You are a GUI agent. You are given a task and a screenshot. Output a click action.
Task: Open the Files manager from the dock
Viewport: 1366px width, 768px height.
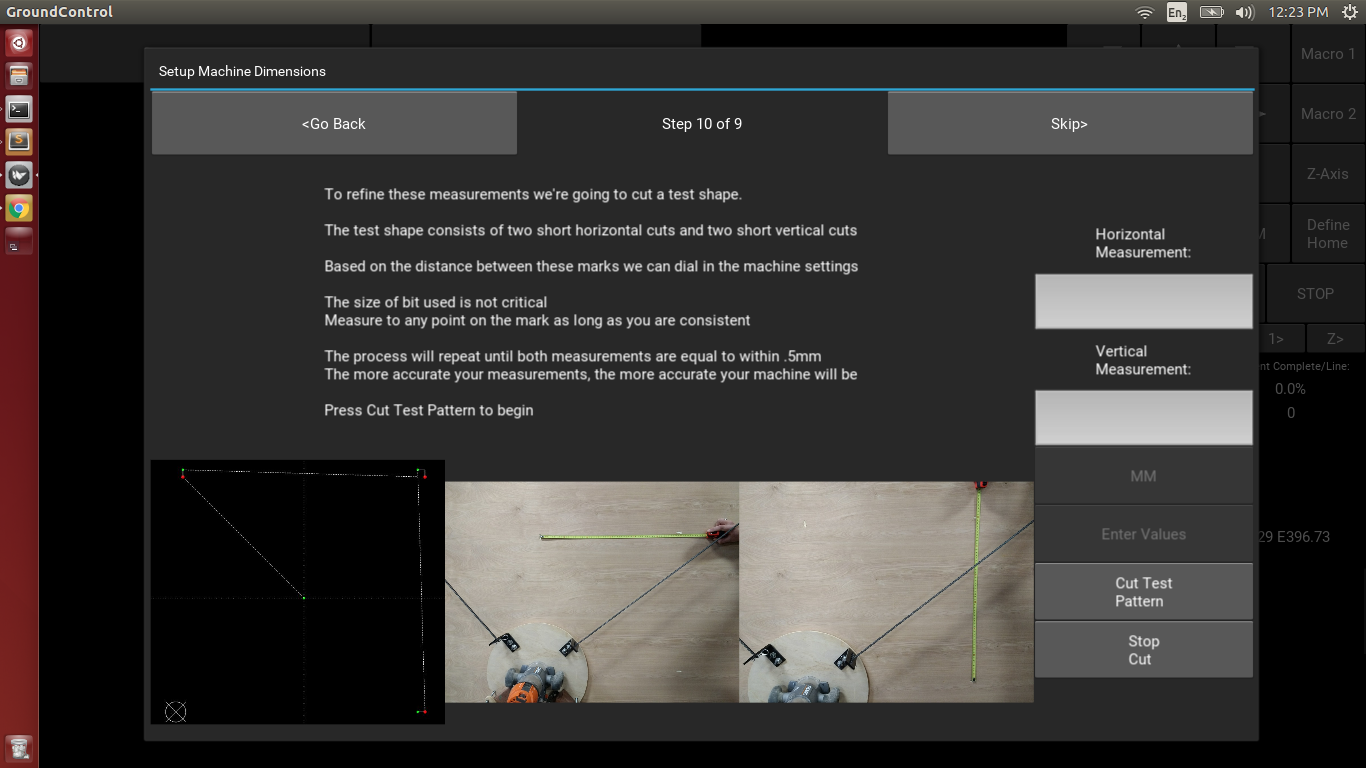(x=18, y=75)
